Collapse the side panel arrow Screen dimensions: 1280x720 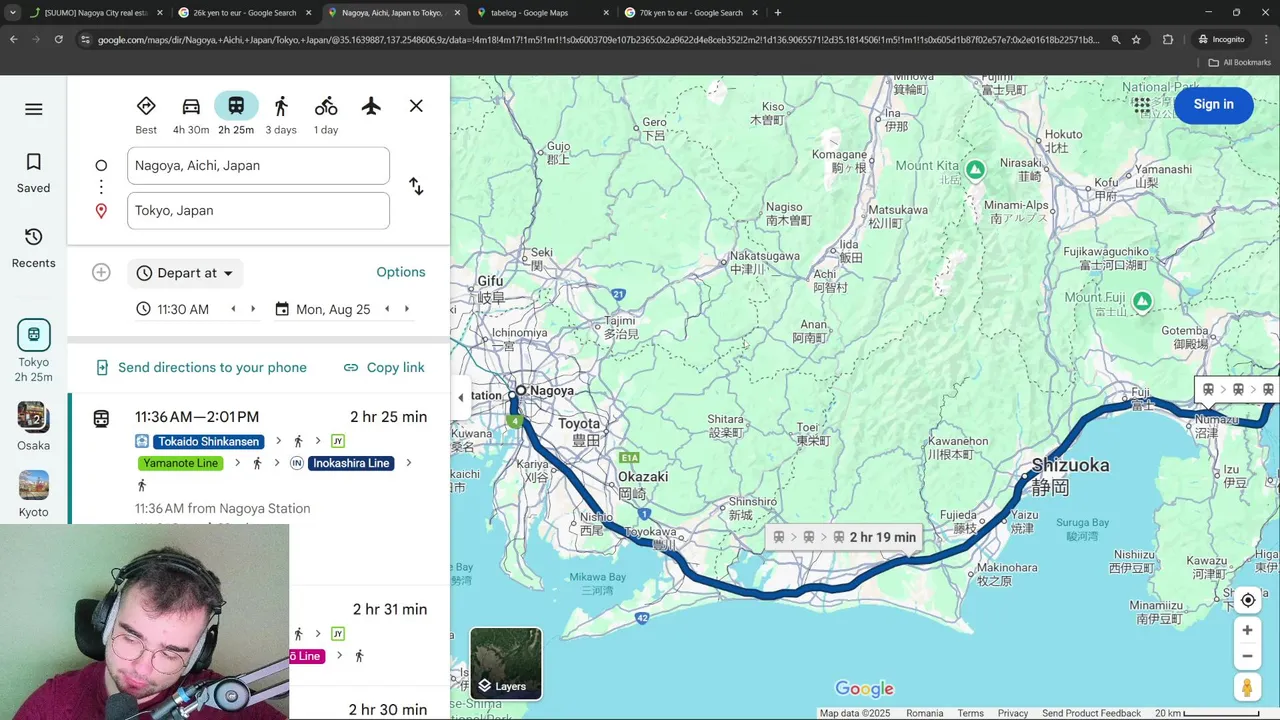pos(460,397)
